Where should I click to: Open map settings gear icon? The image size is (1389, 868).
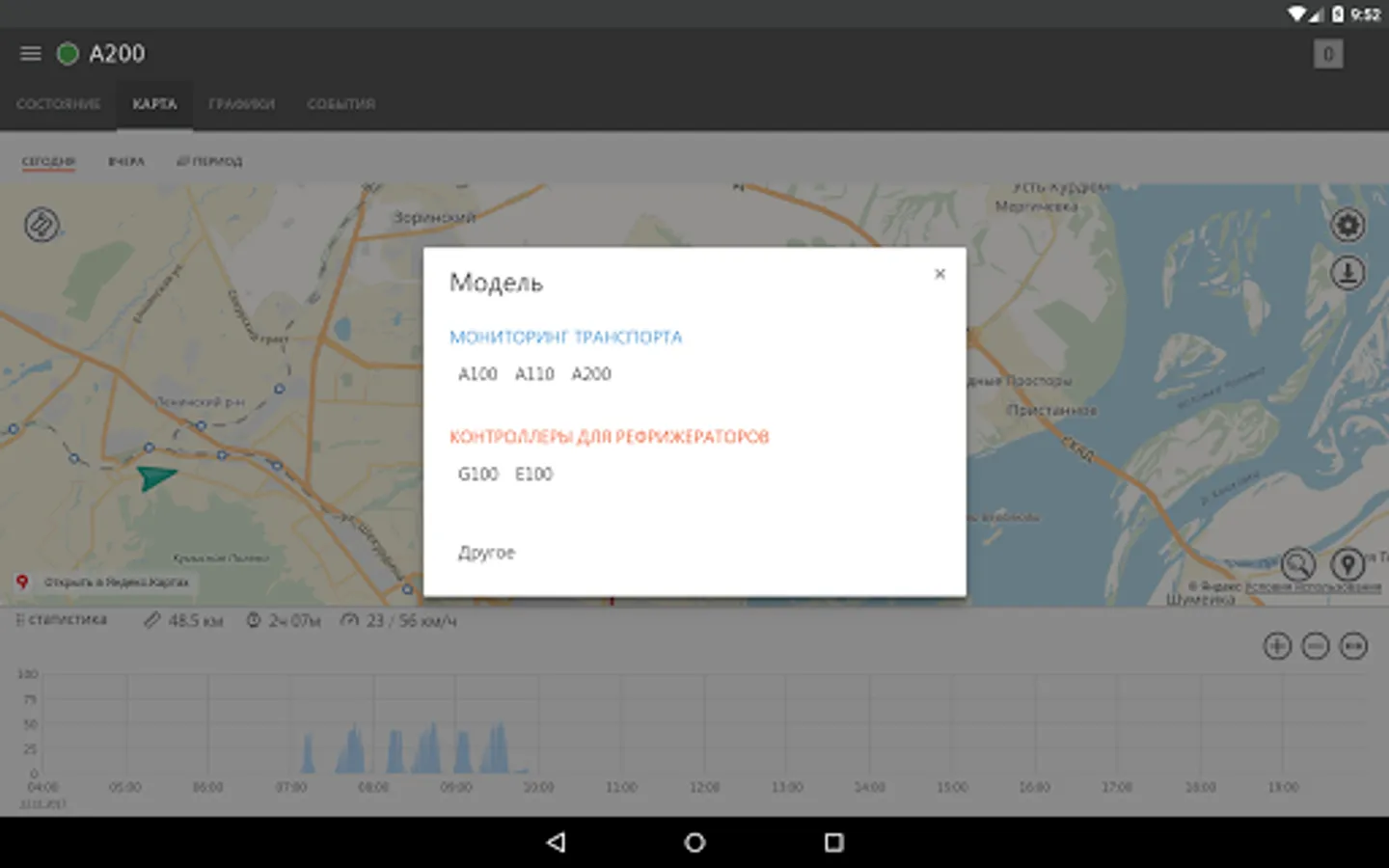coord(1348,225)
